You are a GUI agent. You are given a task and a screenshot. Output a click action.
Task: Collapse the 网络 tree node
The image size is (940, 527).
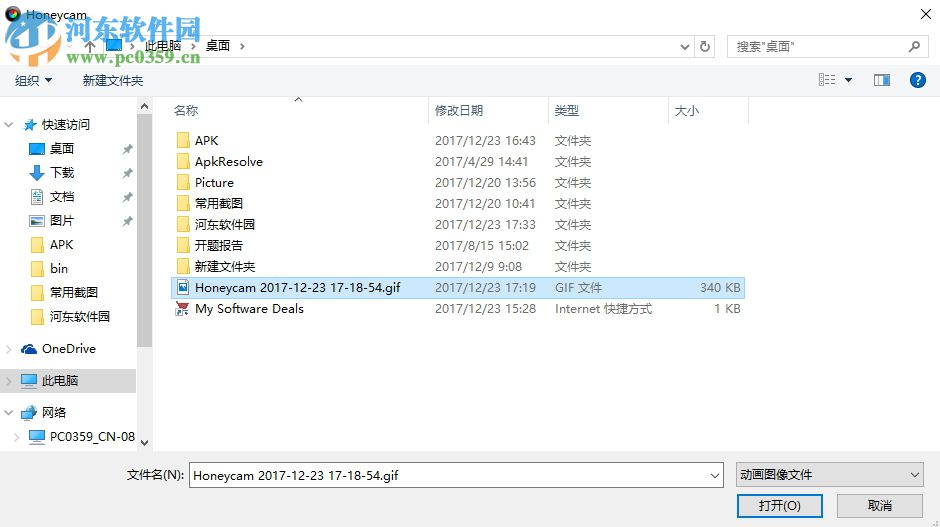(8, 412)
